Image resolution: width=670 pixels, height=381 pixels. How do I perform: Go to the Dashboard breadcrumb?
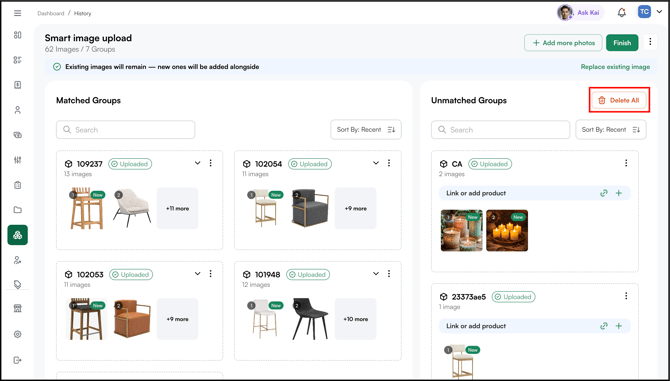[50, 13]
